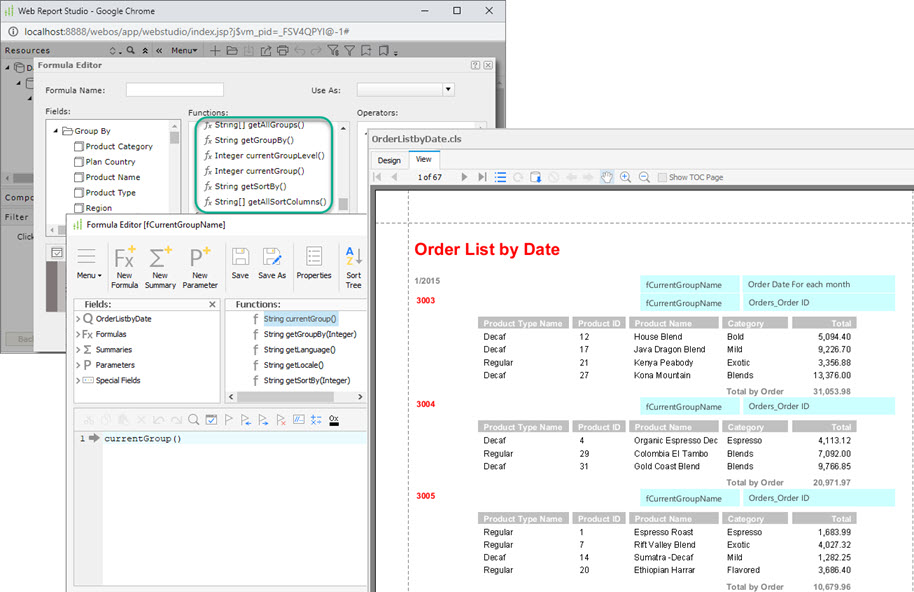Click the browser address bar URL
Viewport: 914px width, 592px height.
[x=187, y=31]
